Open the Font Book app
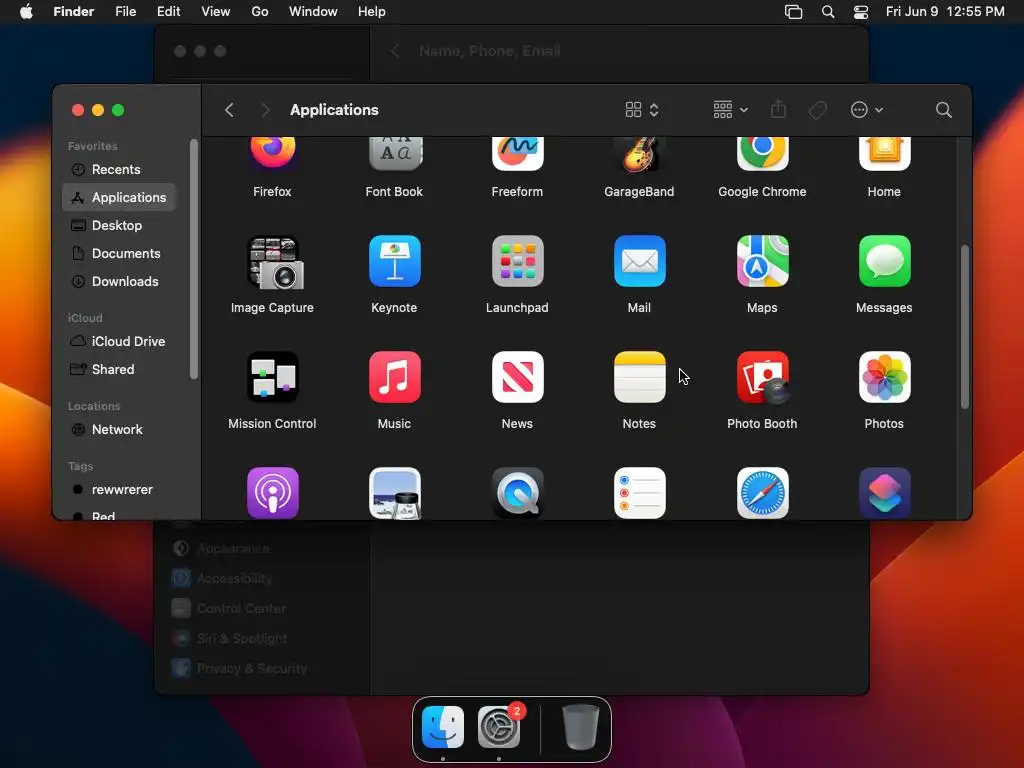This screenshot has height=768, width=1024. coord(394,154)
